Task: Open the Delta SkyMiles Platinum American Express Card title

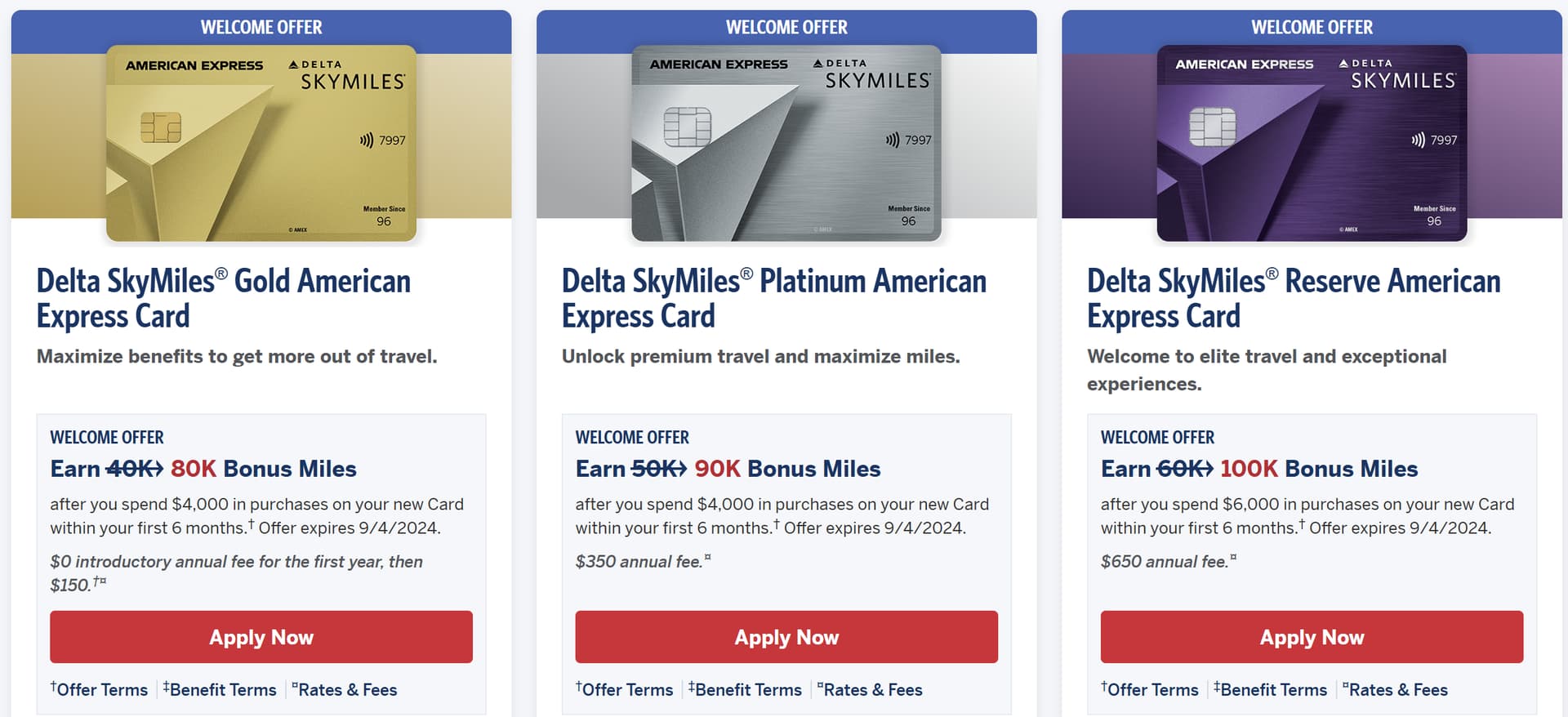Action: point(773,298)
